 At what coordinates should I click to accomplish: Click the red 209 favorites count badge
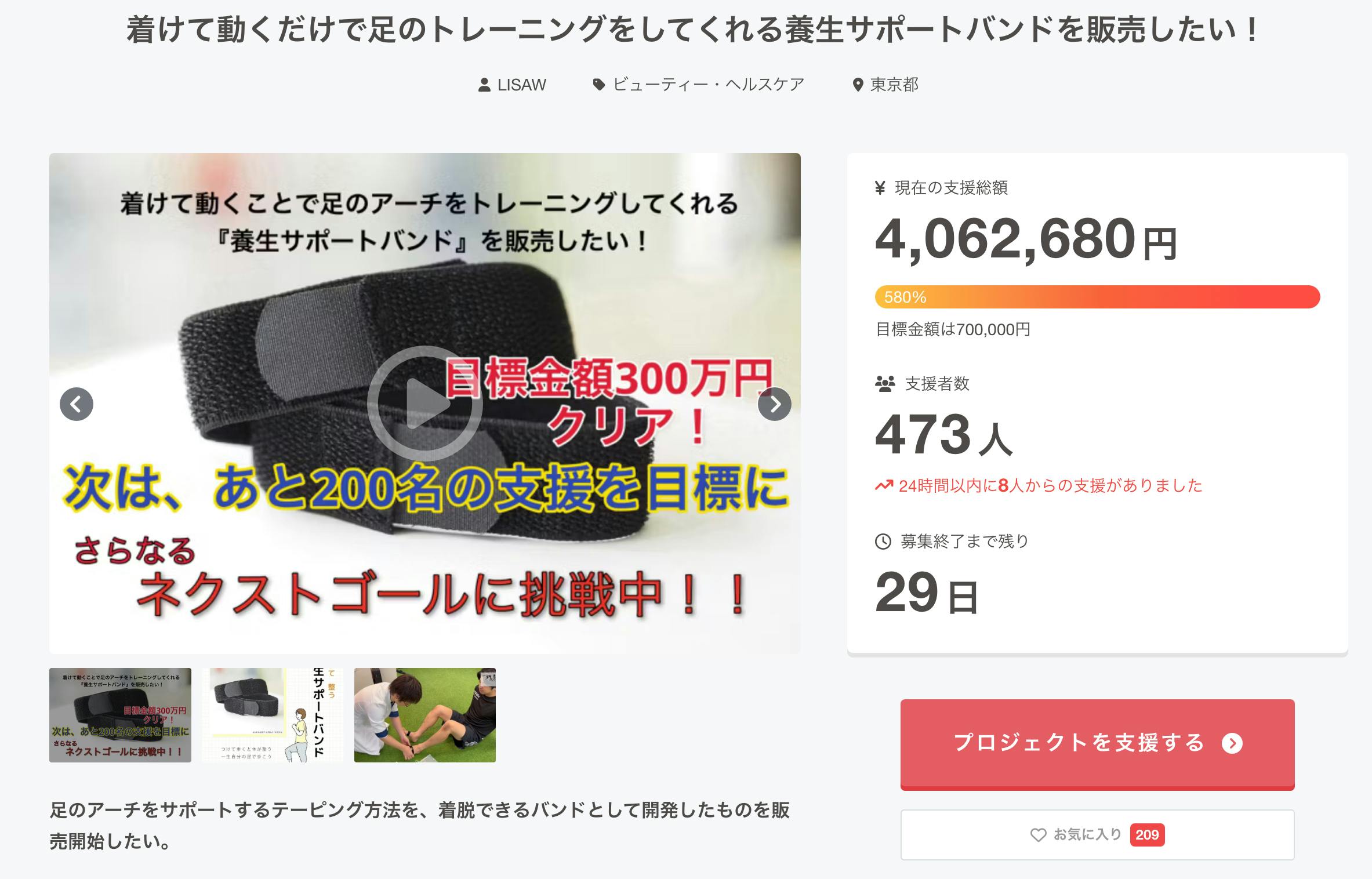point(1147,835)
